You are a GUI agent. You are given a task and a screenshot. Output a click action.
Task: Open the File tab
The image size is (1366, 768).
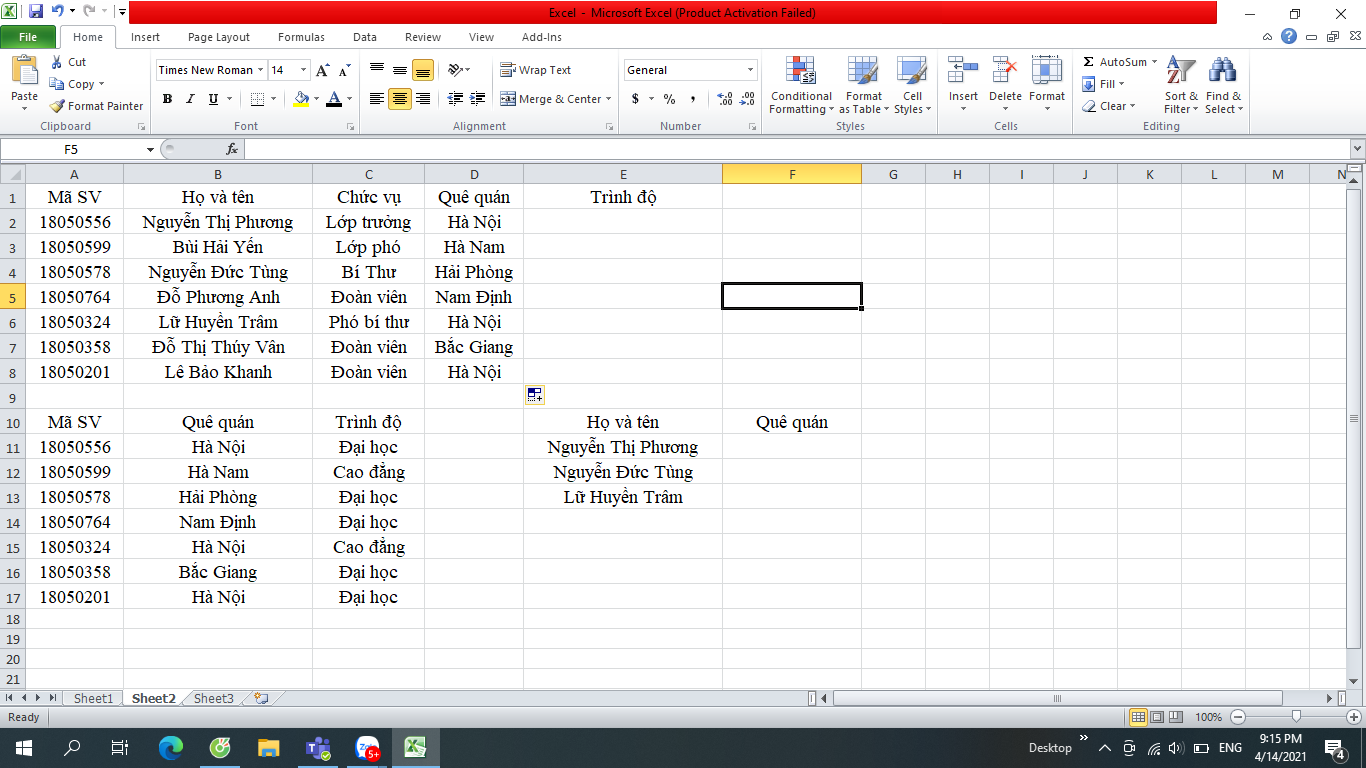(28, 37)
